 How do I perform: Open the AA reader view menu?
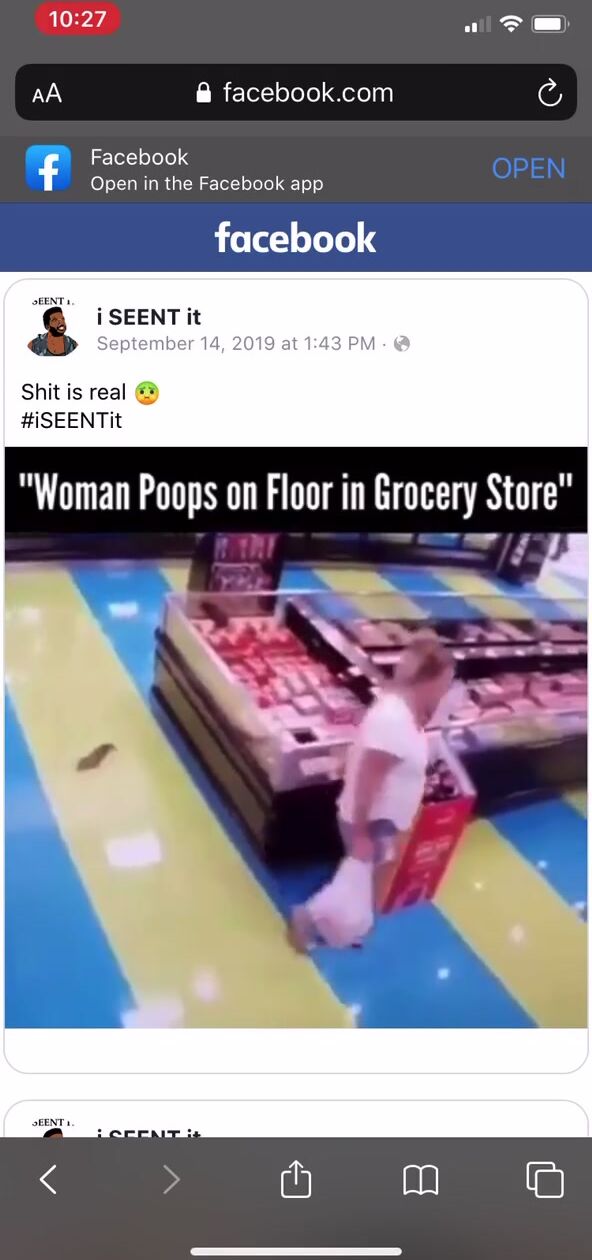(x=47, y=94)
